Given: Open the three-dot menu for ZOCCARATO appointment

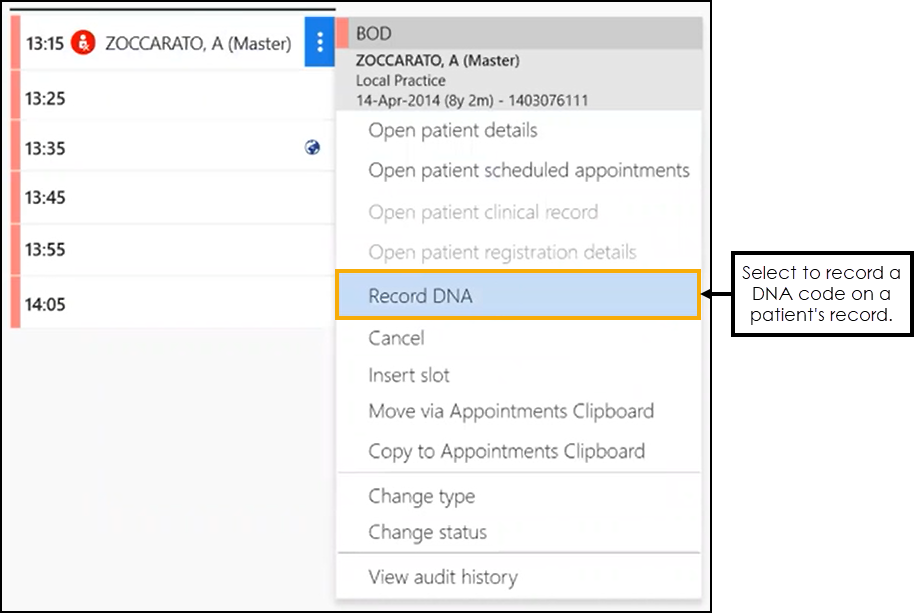Looking at the screenshot, I should click(x=320, y=43).
